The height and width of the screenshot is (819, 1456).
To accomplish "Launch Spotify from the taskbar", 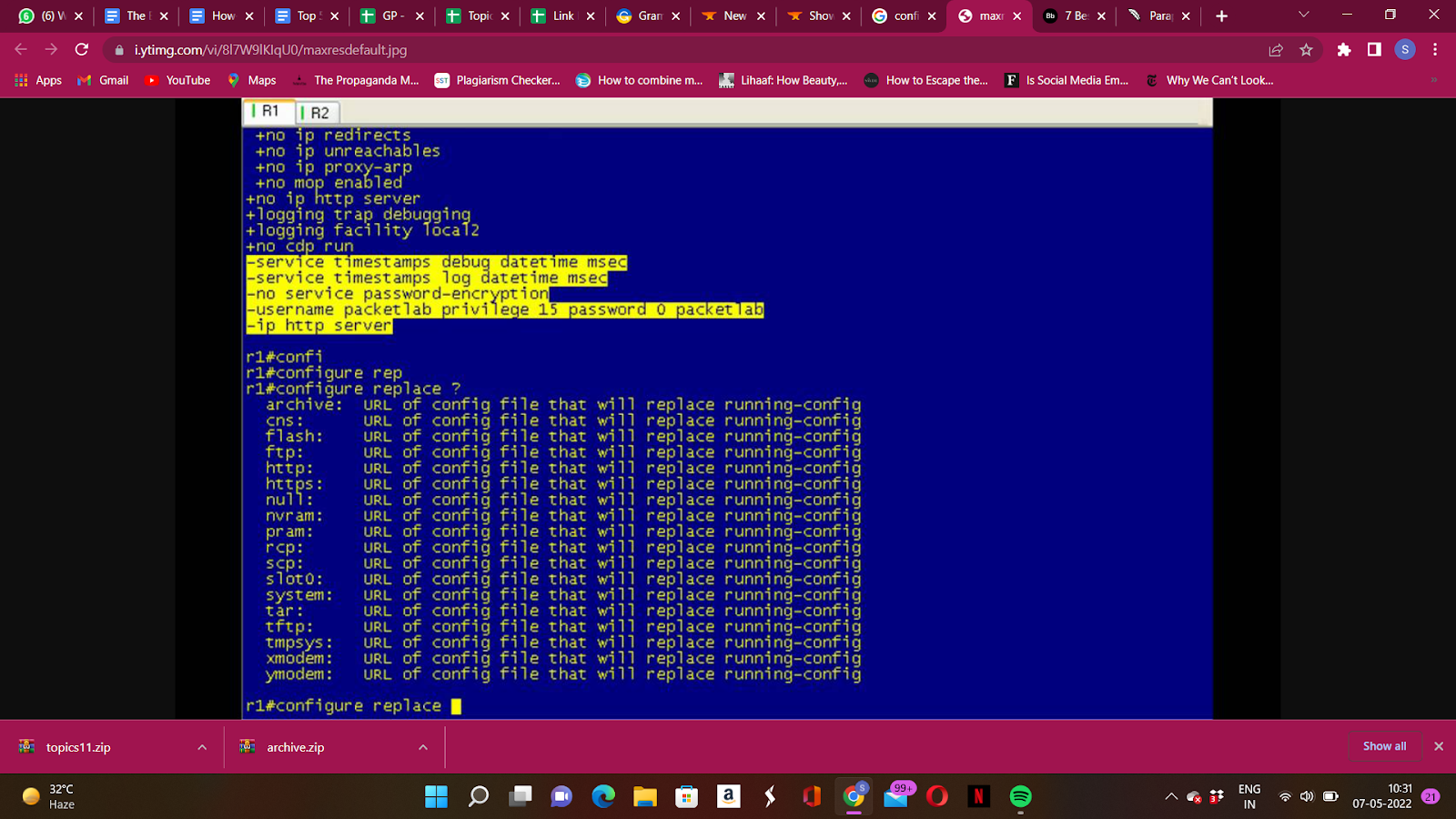I will (1020, 796).
